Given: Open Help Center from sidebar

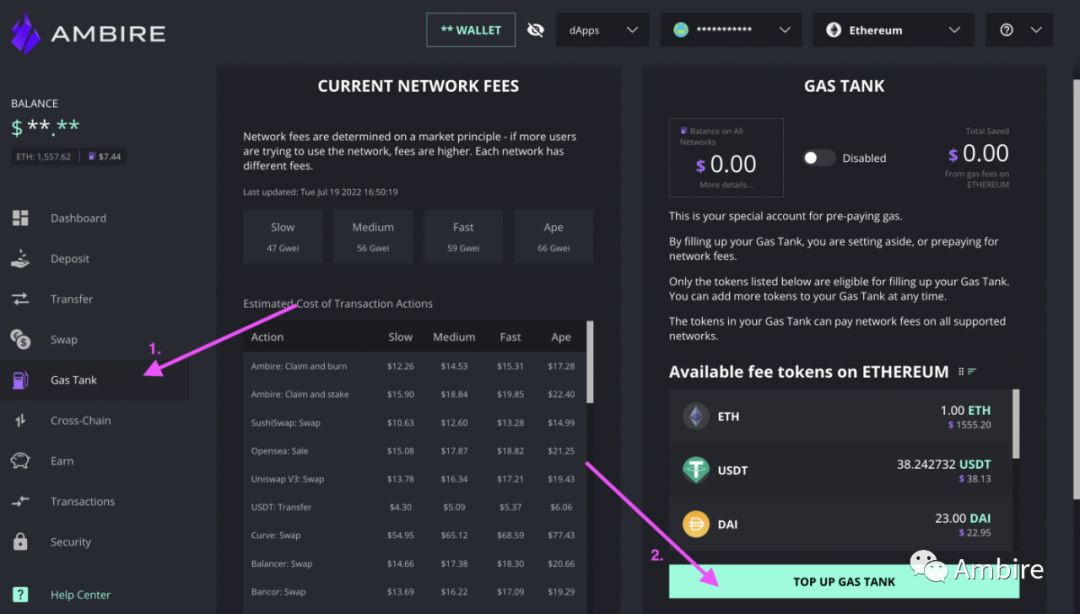Looking at the screenshot, I should 80,595.
